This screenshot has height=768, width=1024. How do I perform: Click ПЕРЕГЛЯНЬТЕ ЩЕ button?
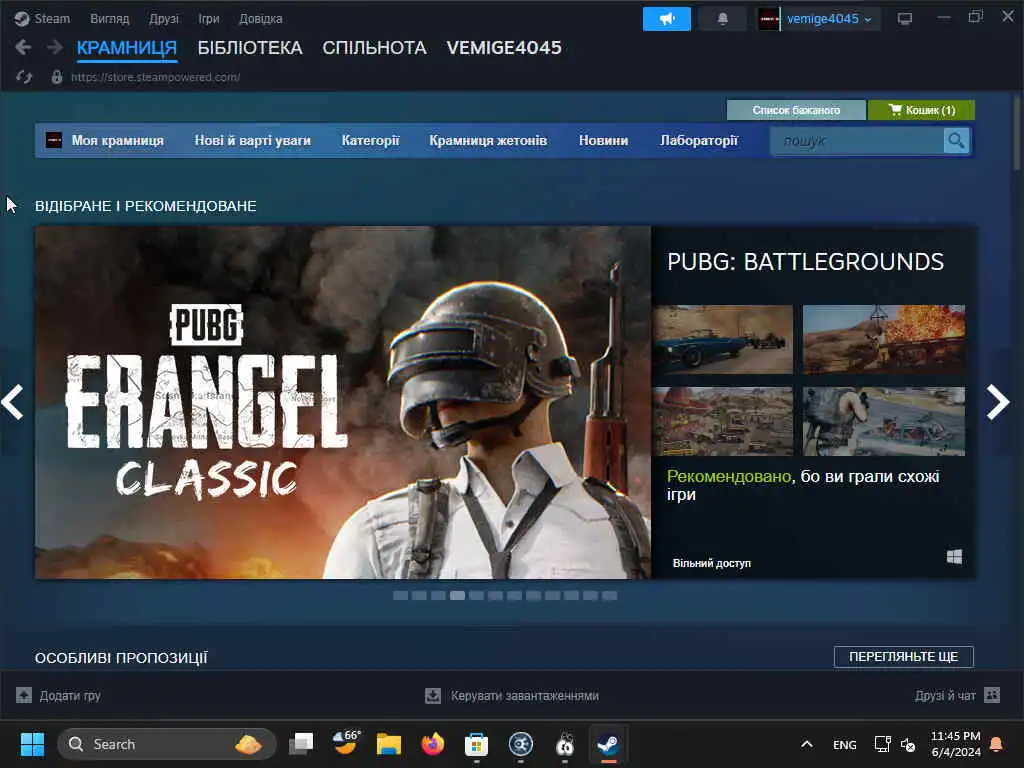[904, 656]
